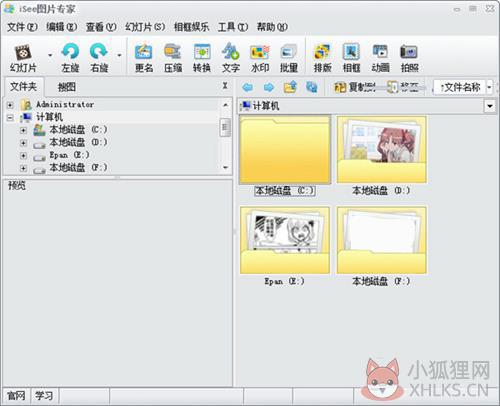Open the 工具 menu
The height and width of the screenshot is (406, 500).
233,27
